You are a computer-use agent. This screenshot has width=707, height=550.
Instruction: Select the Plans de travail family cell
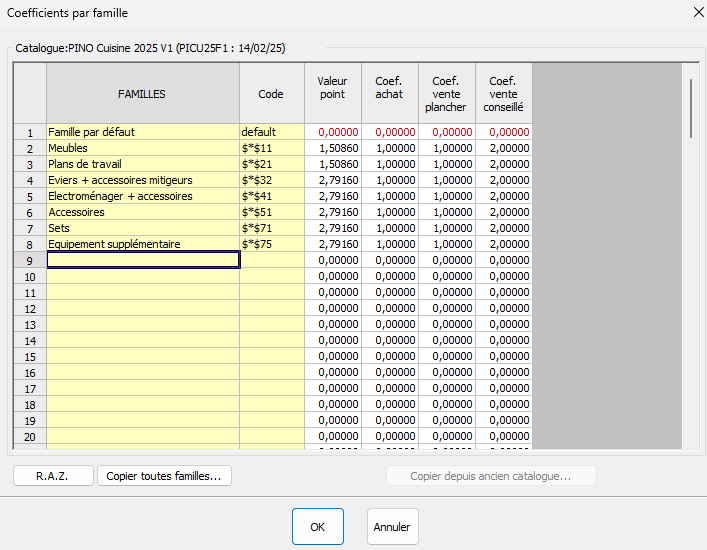click(x=142, y=164)
